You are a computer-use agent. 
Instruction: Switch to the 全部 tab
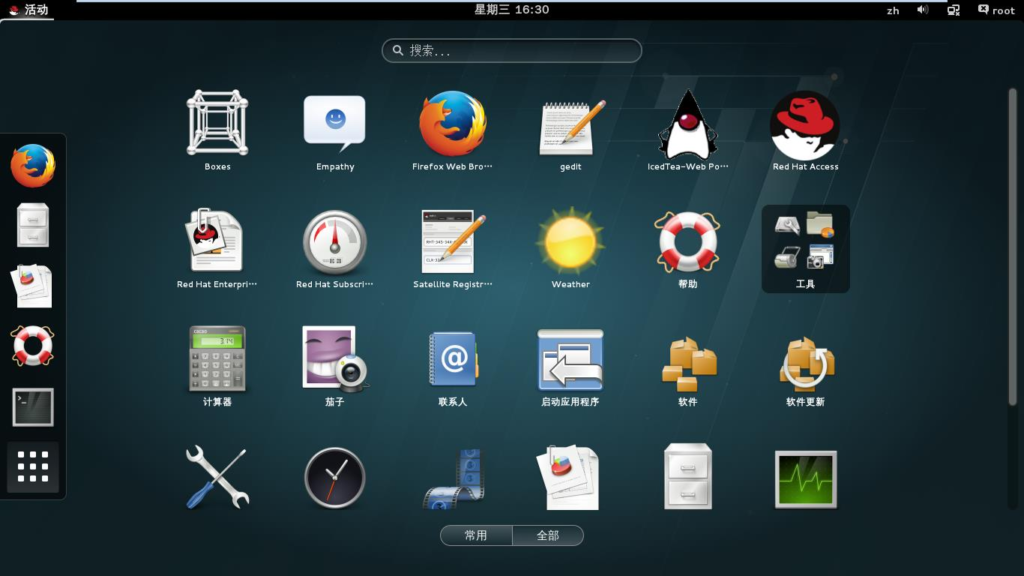548,536
